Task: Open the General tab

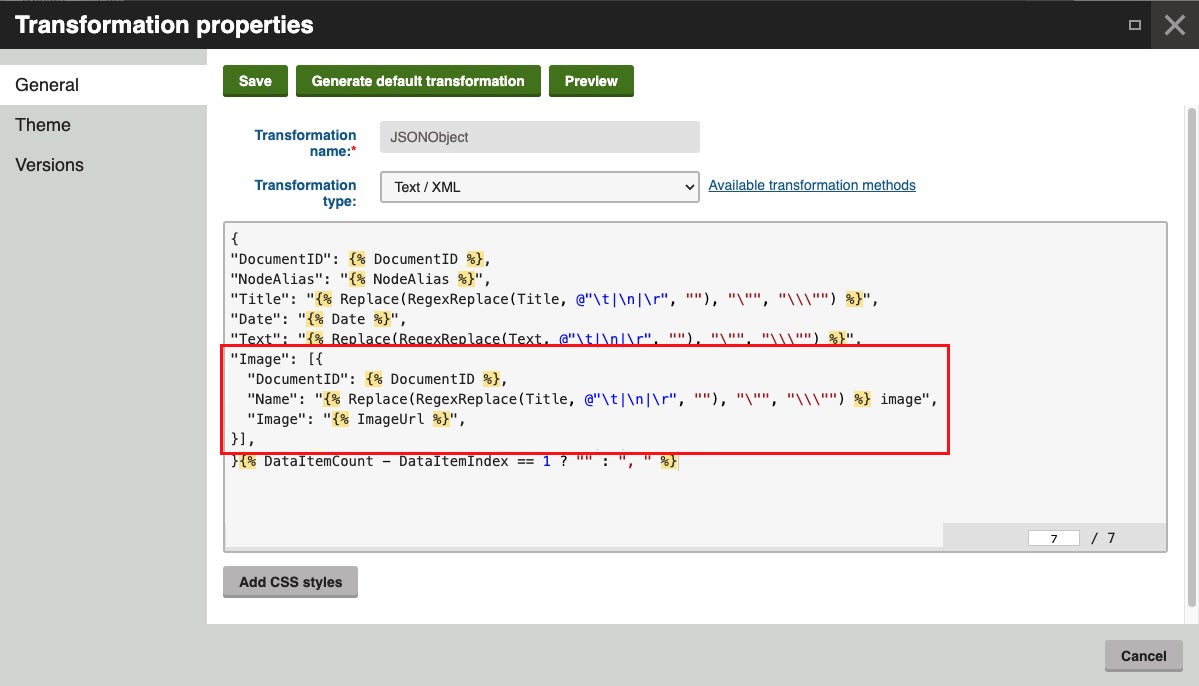Action: point(47,85)
